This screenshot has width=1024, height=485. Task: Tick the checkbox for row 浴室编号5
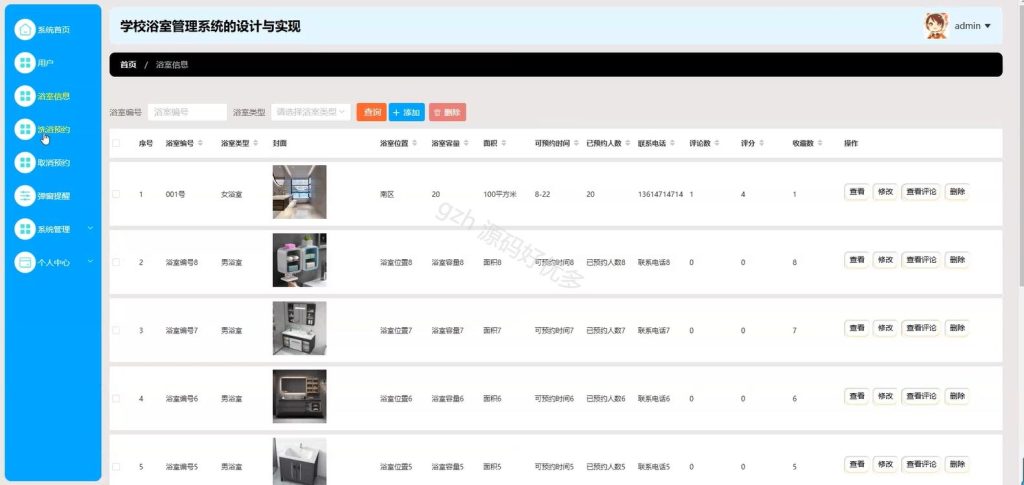(116, 467)
